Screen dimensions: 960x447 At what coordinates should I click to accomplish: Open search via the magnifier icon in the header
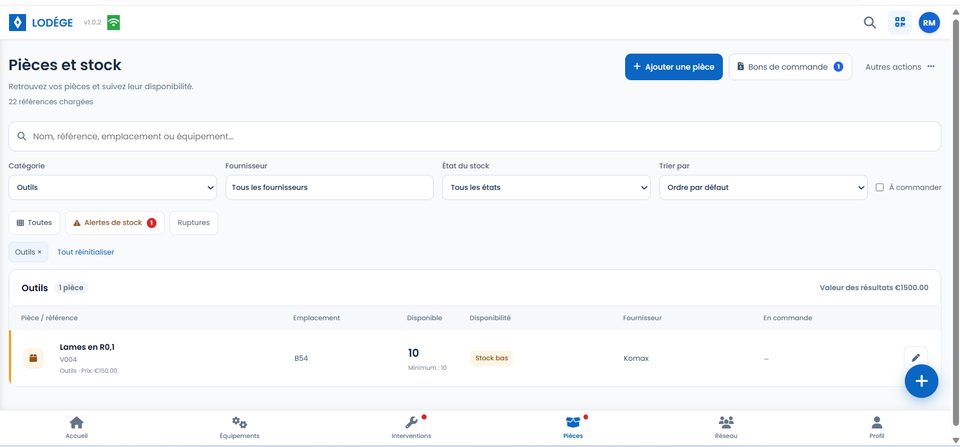(x=869, y=23)
